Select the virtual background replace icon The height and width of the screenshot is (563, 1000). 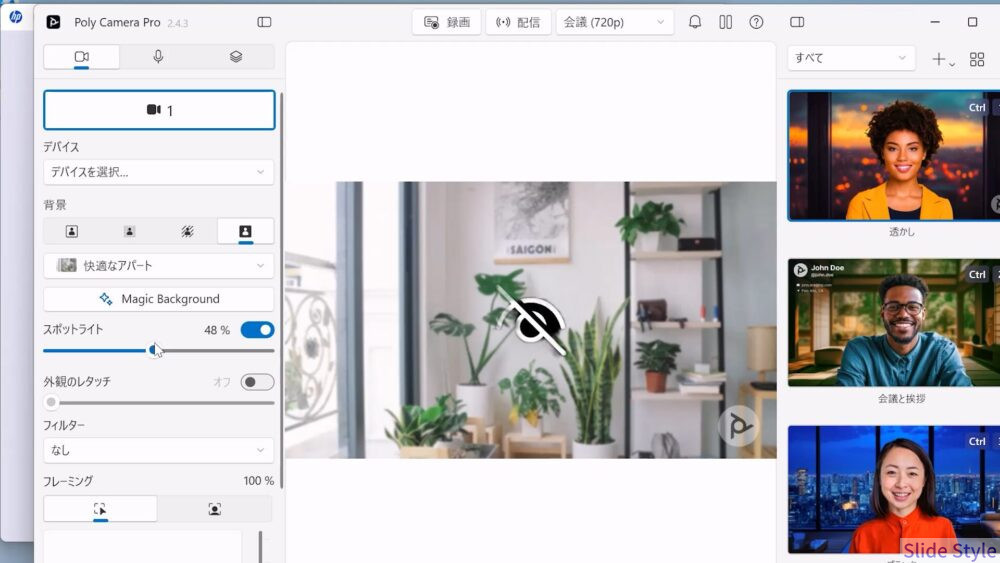pos(246,231)
